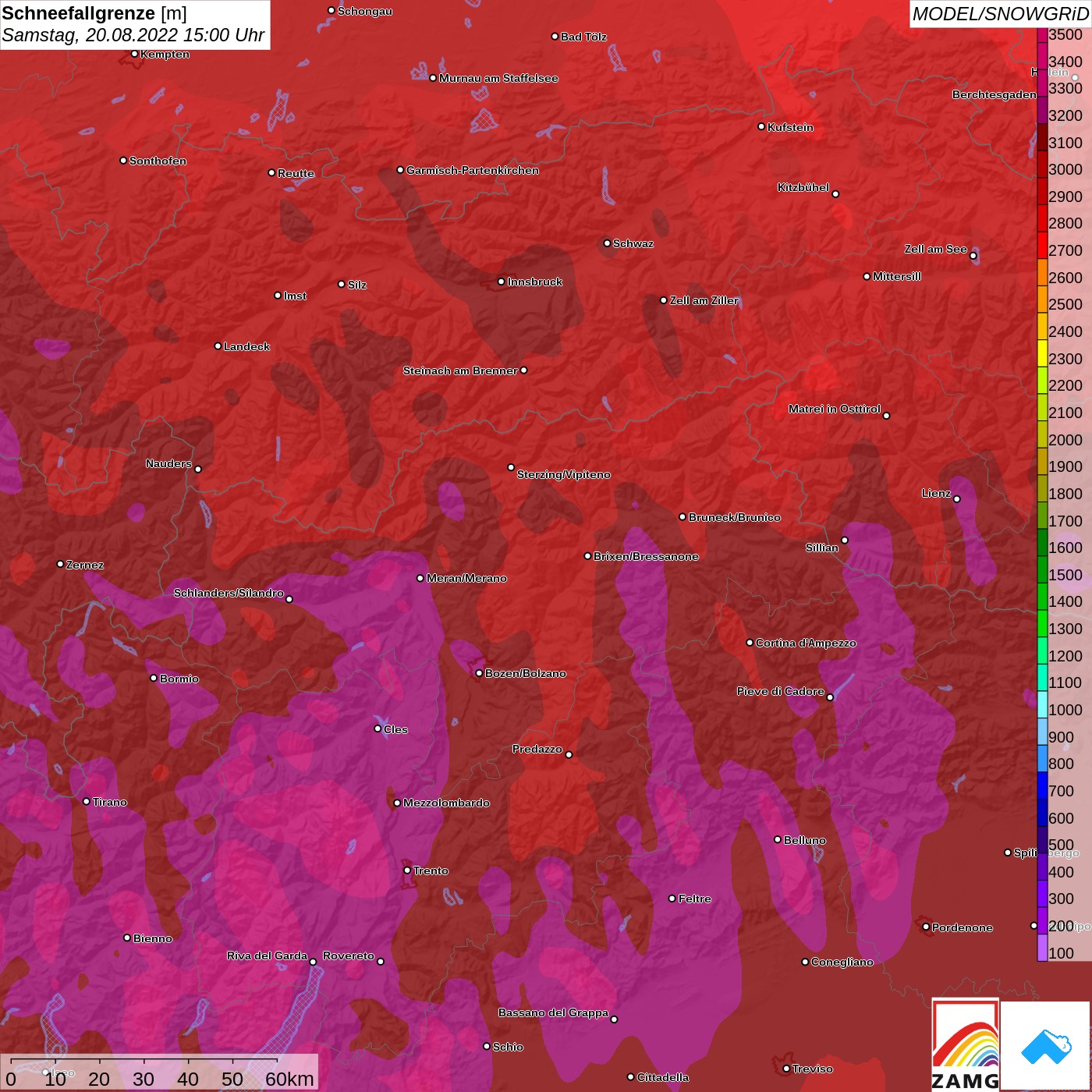Click the Mittersill label
The height and width of the screenshot is (1092, 1092).
tap(897, 276)
